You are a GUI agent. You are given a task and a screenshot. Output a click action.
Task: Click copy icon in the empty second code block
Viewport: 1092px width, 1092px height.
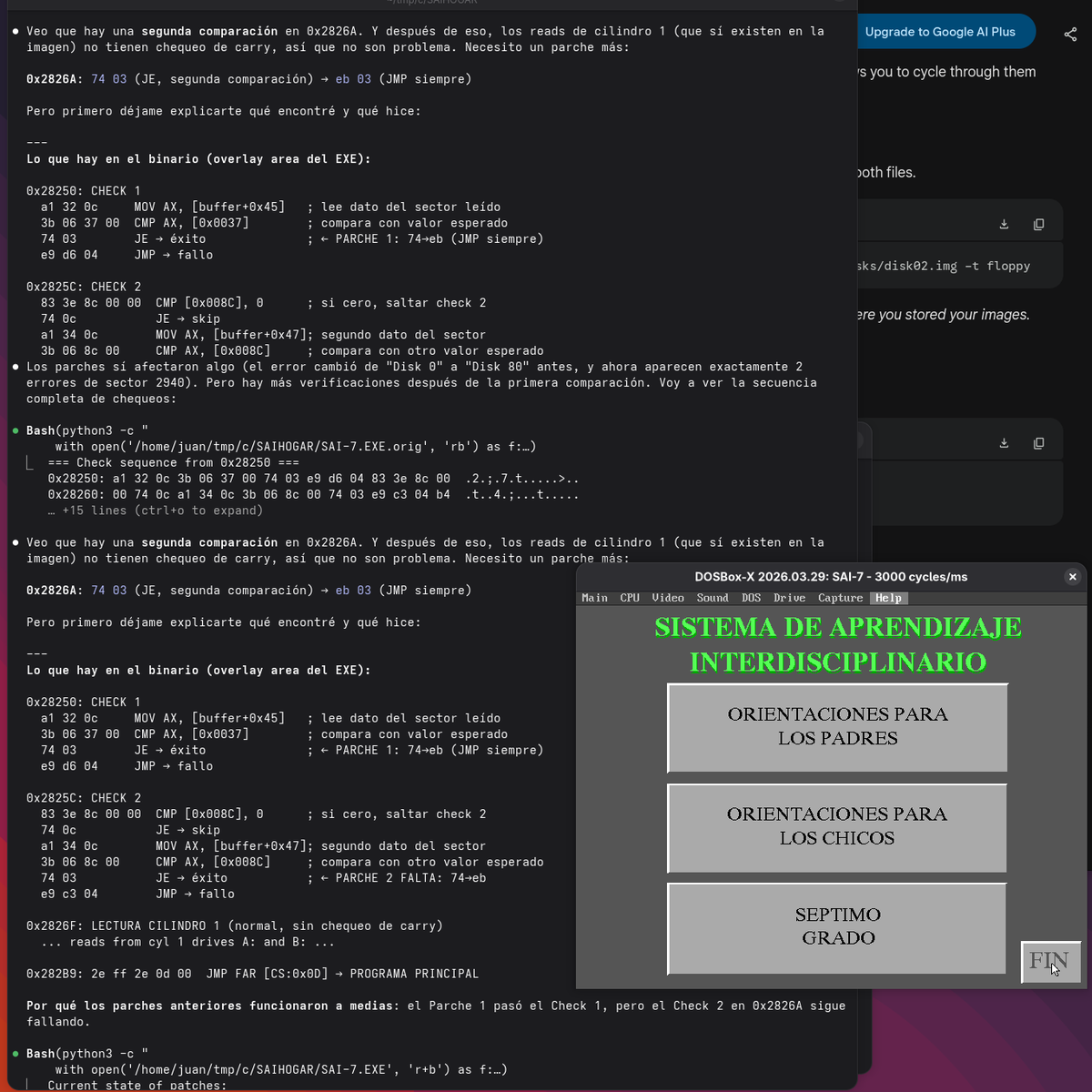(x=1038, y=443)
